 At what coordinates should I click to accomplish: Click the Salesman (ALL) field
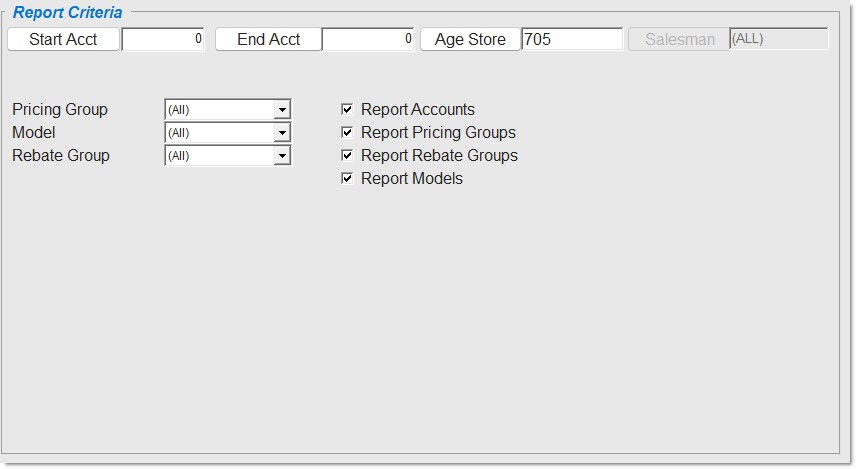(x=778, y=38)
